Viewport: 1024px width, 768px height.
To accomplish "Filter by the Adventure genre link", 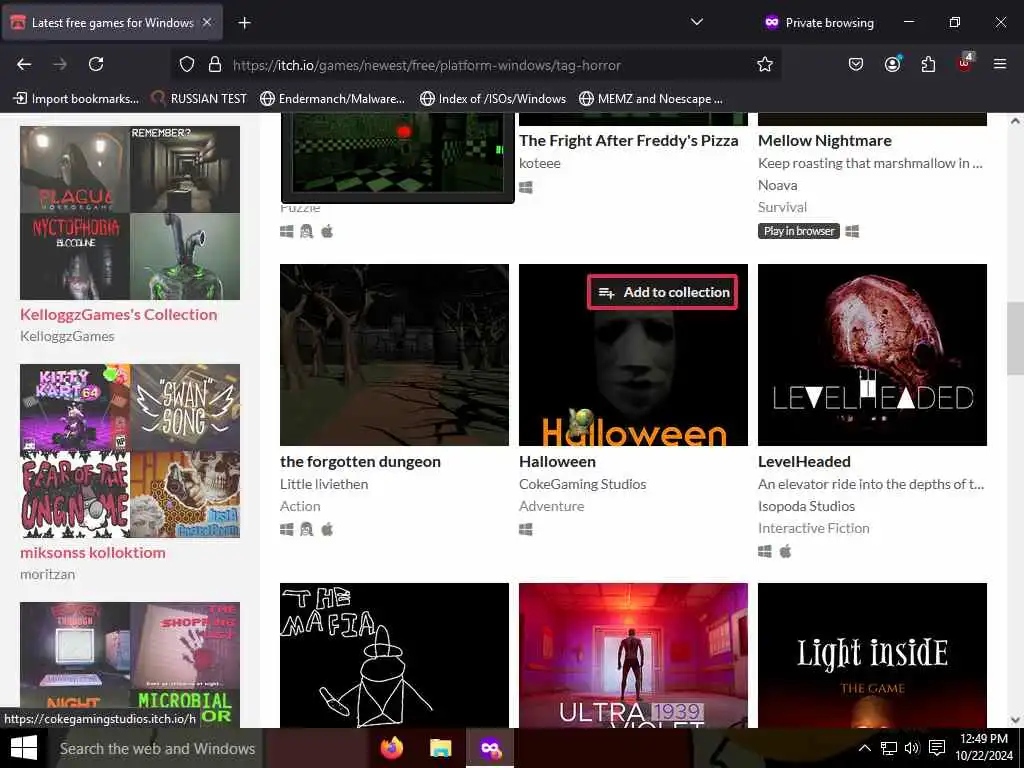I will tap(551, 506).
